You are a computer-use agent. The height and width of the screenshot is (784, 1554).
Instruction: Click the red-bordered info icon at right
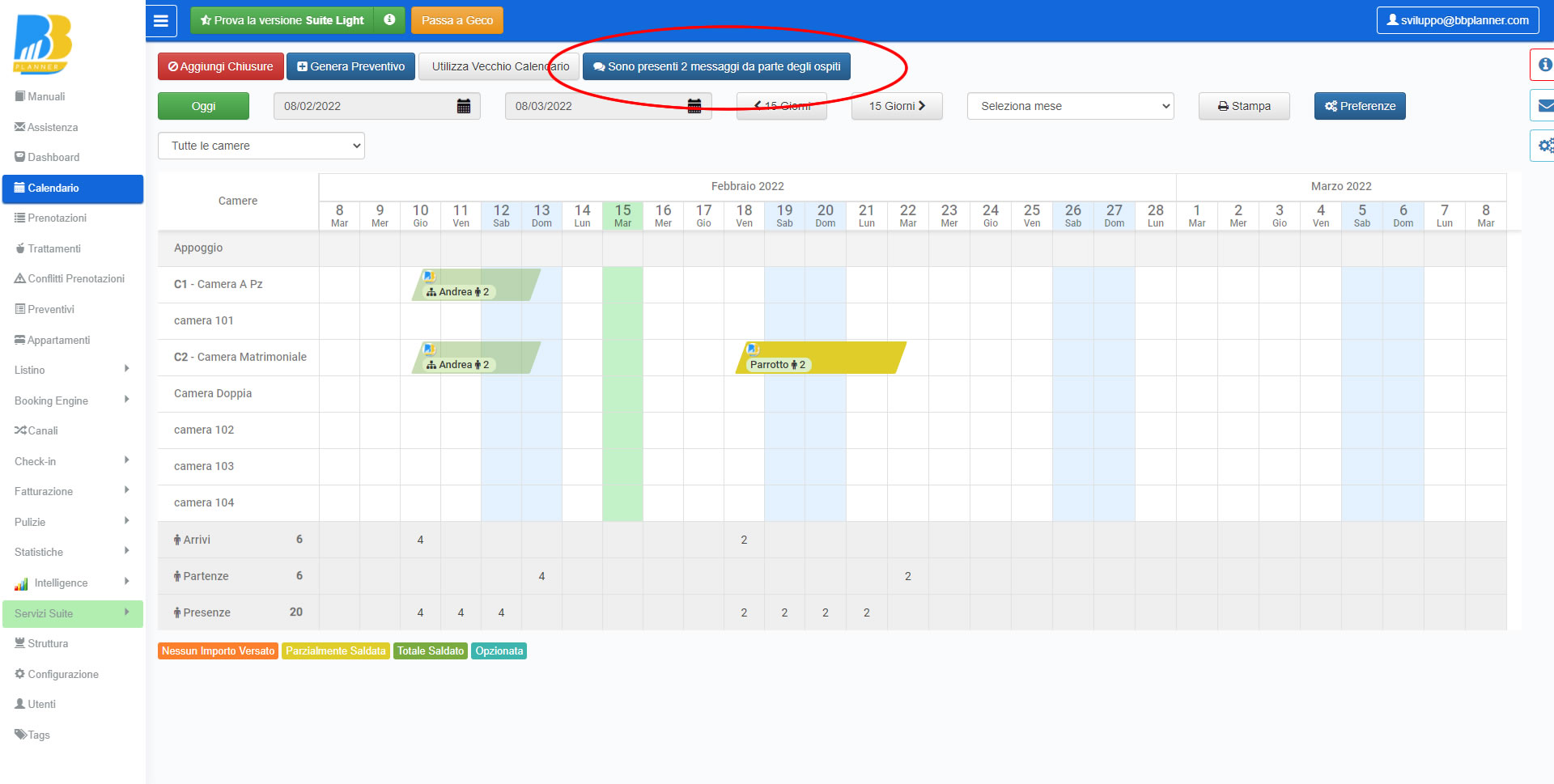tap(1544, 65)
